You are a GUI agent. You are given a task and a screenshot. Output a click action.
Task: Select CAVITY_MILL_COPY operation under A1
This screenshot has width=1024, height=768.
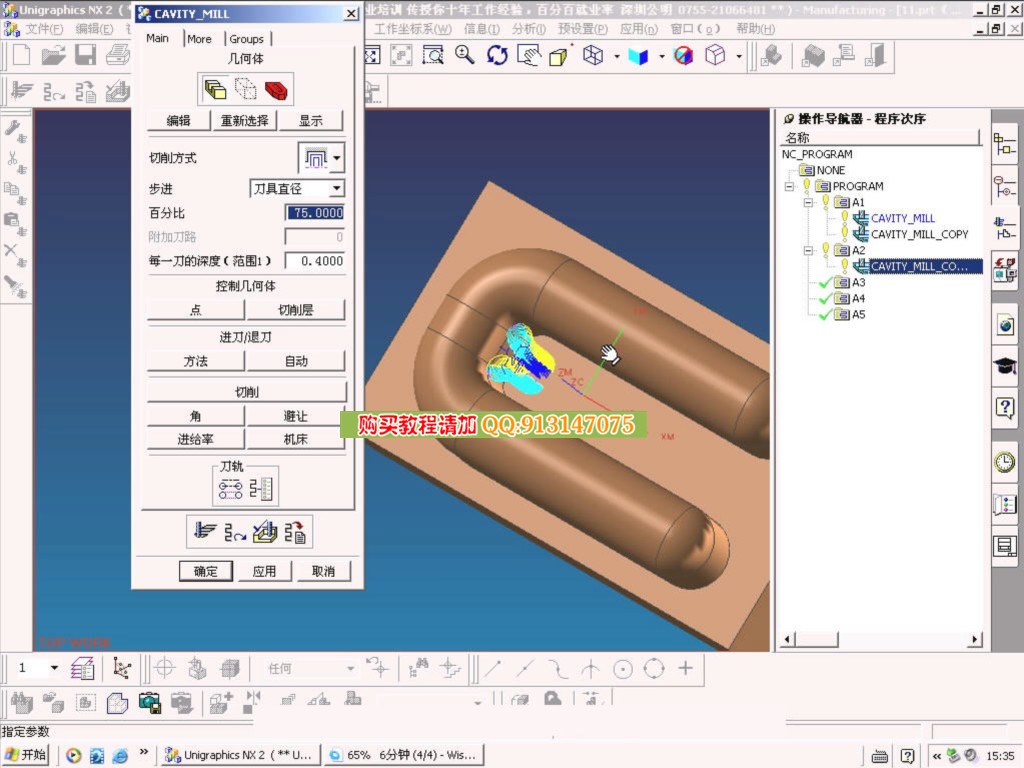pyautogui.click(x=919, y=234)
